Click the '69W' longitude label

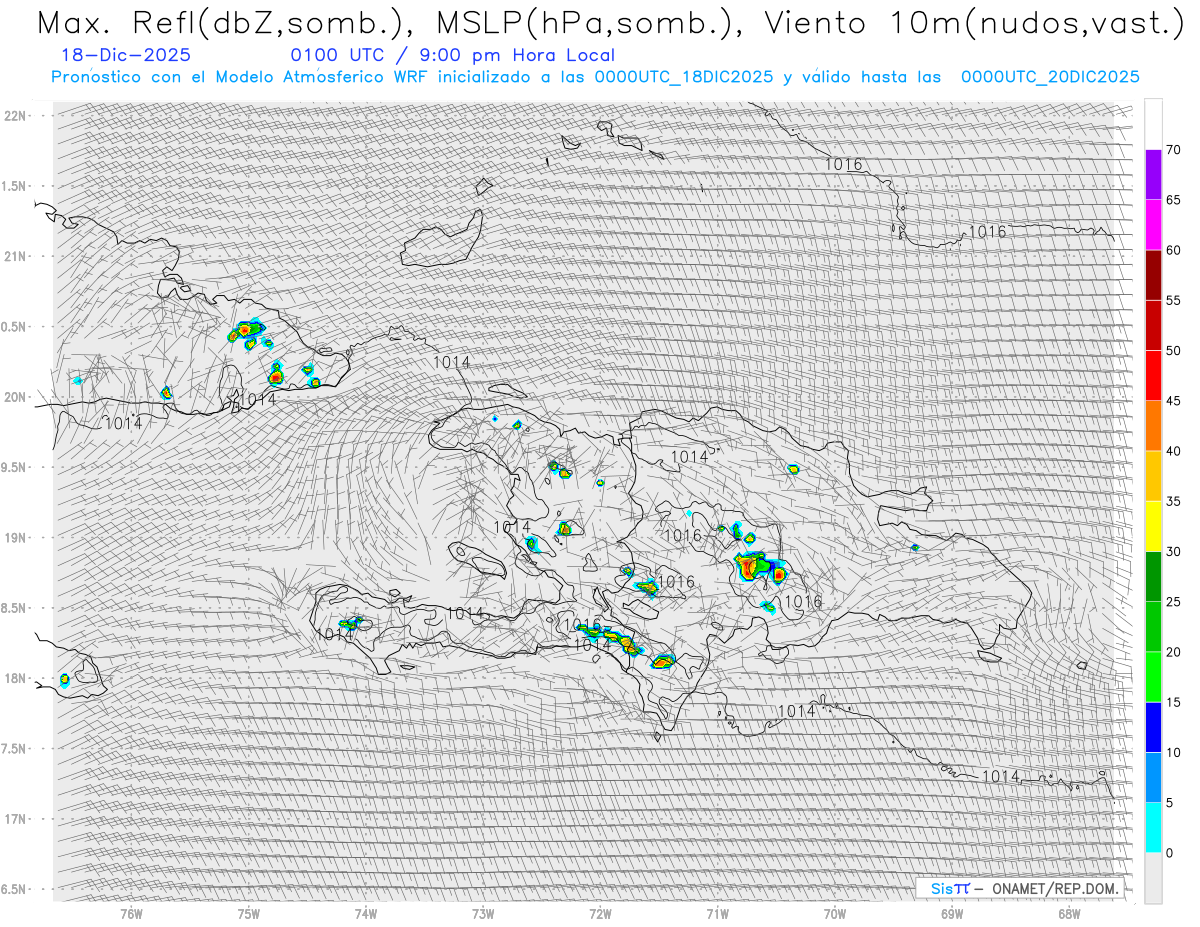[x=952, y=913]
